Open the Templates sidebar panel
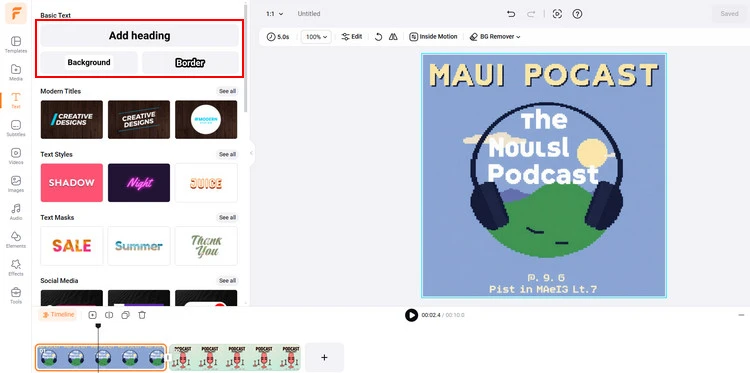The image size is (750, 373). click(x=16, y=44)
